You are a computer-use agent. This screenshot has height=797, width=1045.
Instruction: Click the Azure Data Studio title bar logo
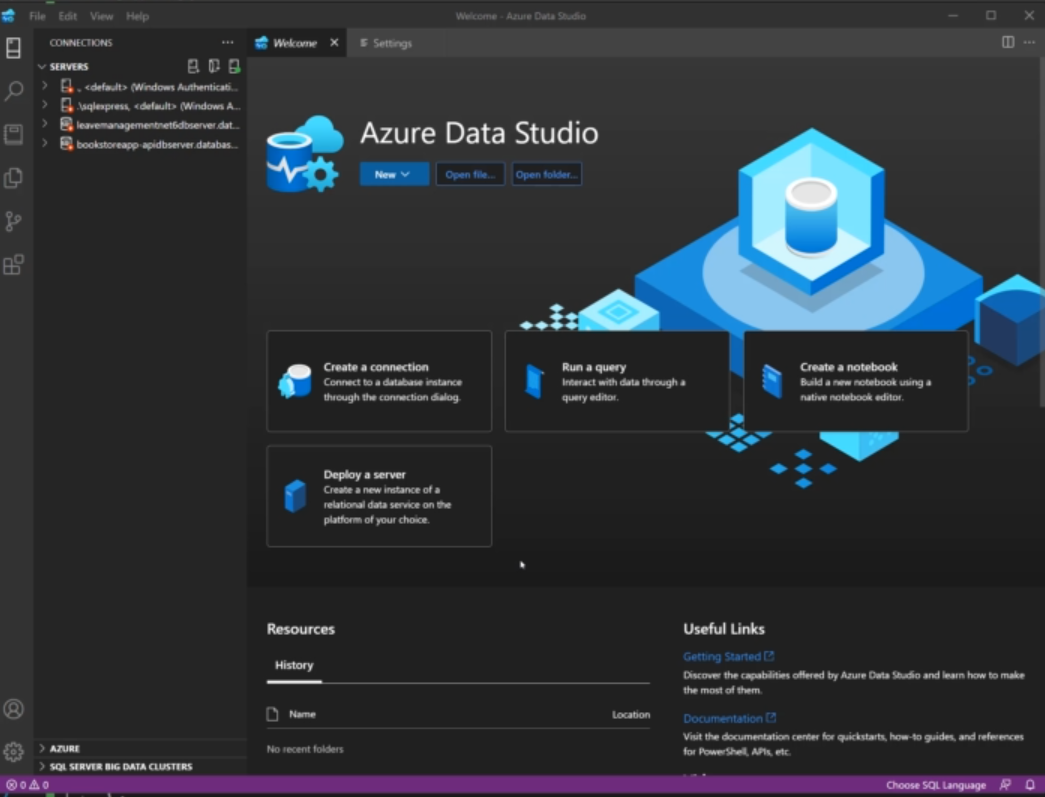point(9,15)
